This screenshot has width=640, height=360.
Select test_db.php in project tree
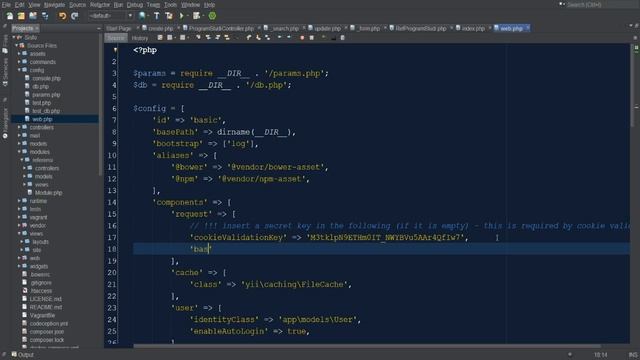46,111
